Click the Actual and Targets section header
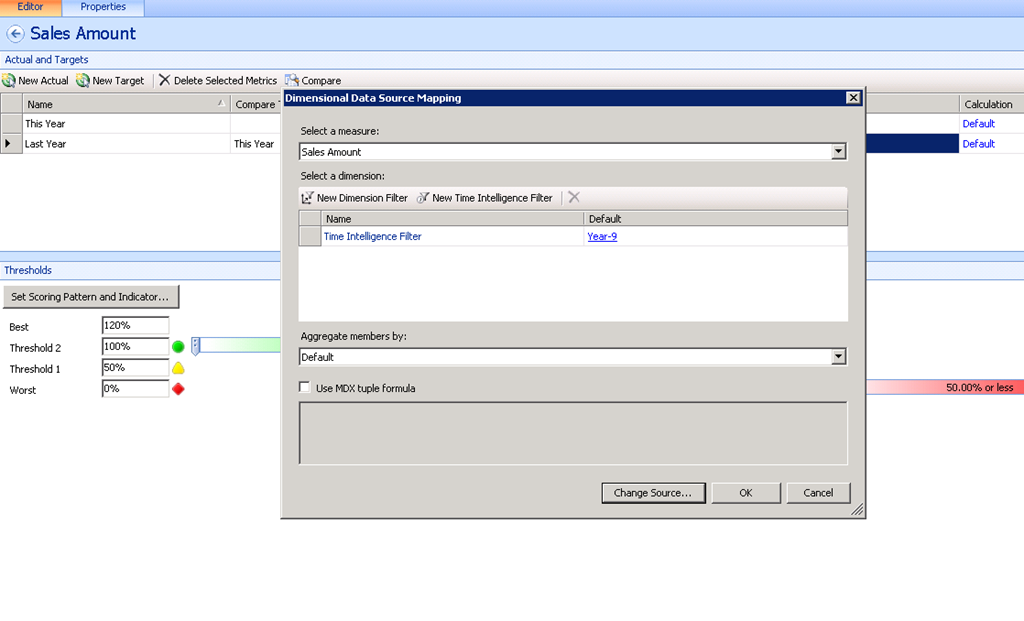 (x=46, y=59)
